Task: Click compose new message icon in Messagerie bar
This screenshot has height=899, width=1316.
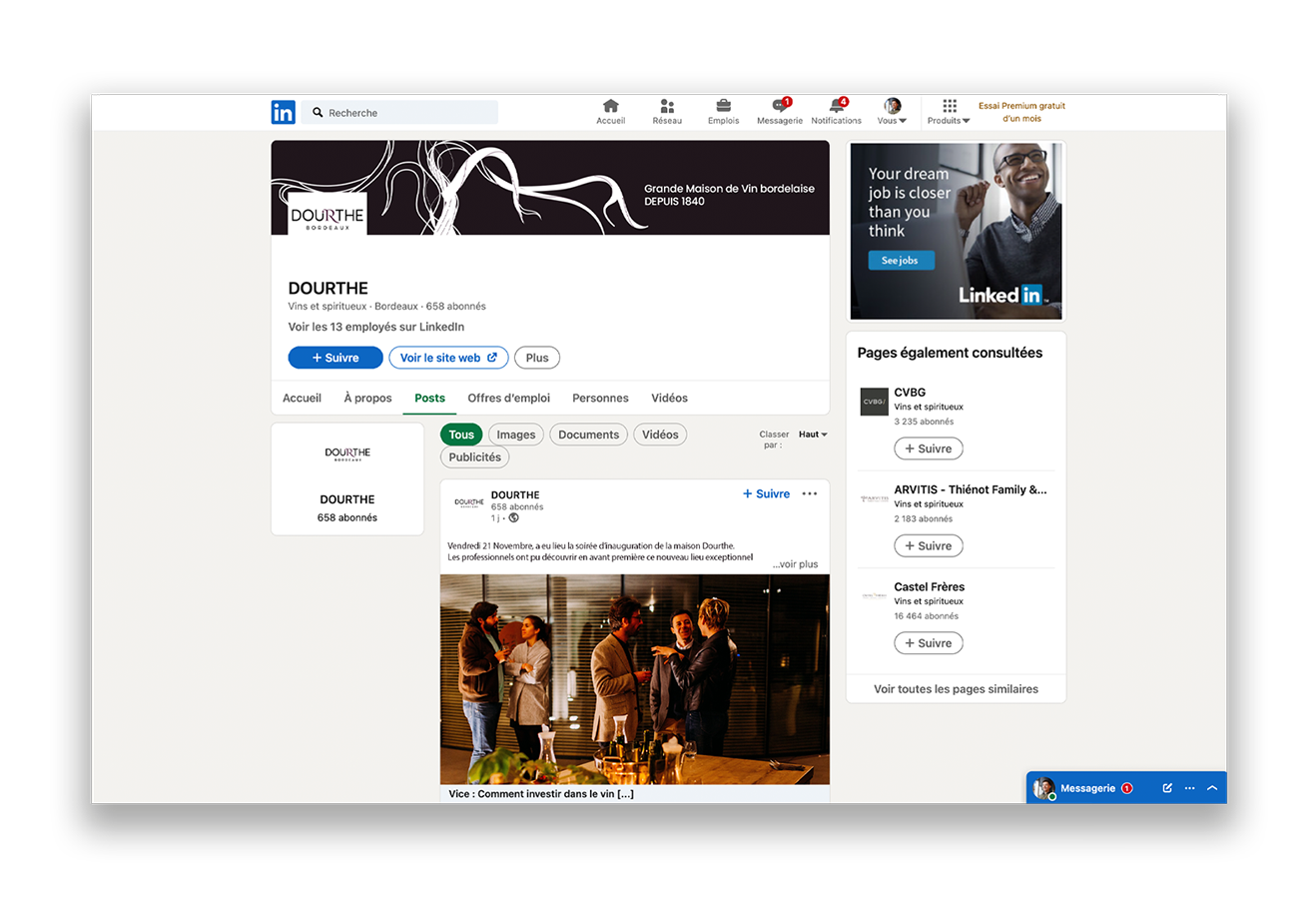Action: click(1167, 788)
